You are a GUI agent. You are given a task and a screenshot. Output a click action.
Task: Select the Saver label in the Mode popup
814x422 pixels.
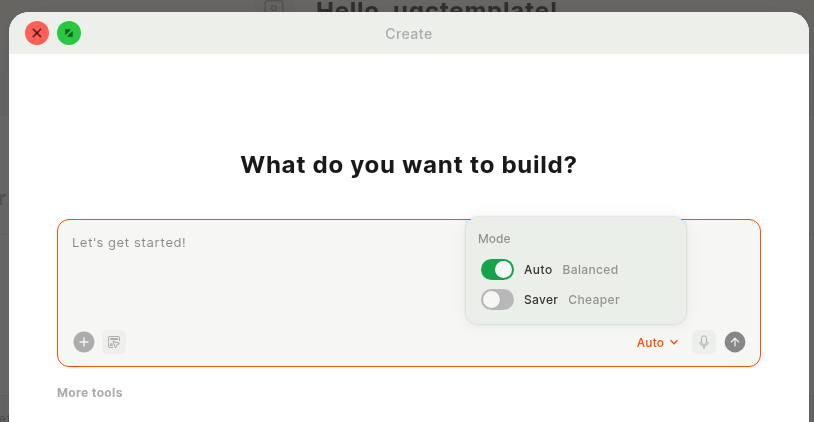point(540,300)
